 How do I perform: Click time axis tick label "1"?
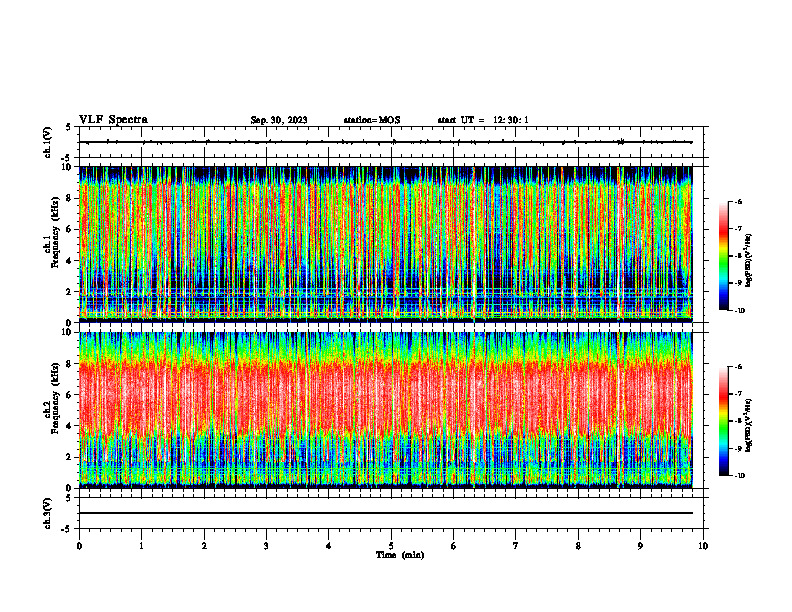point(141,546)
